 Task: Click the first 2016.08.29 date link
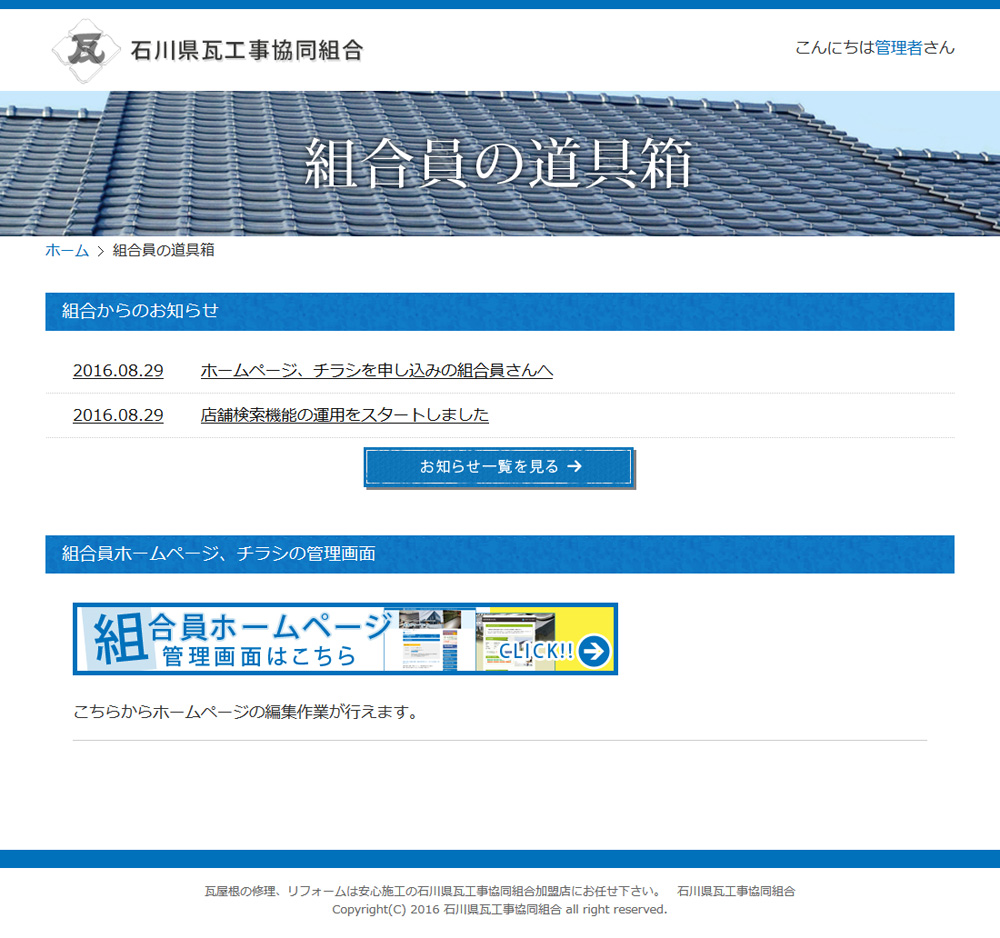pyautogui.click(x=118, y=370)
